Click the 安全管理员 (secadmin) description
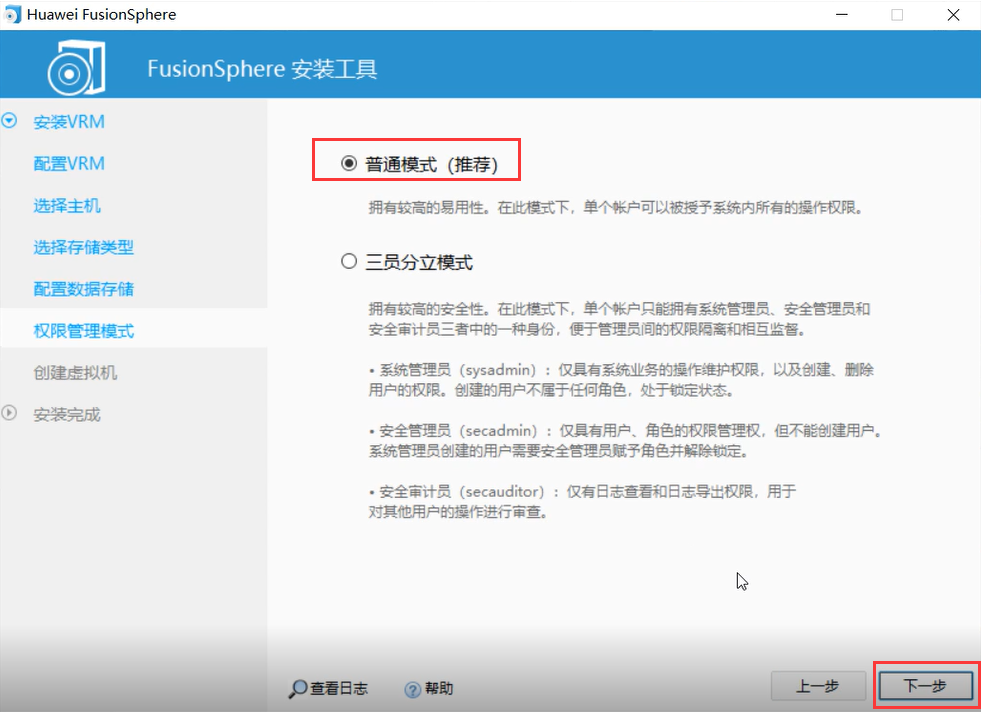 tap(625, 440)
